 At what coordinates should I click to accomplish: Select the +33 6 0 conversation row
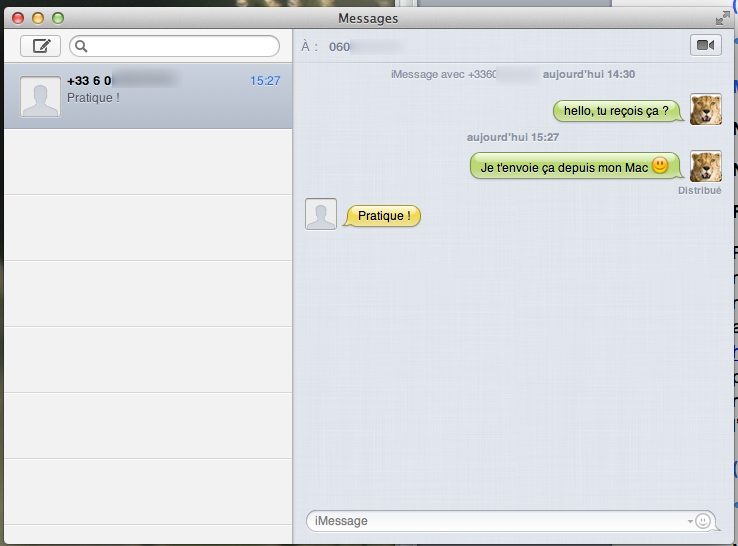[x=148, y=96]
